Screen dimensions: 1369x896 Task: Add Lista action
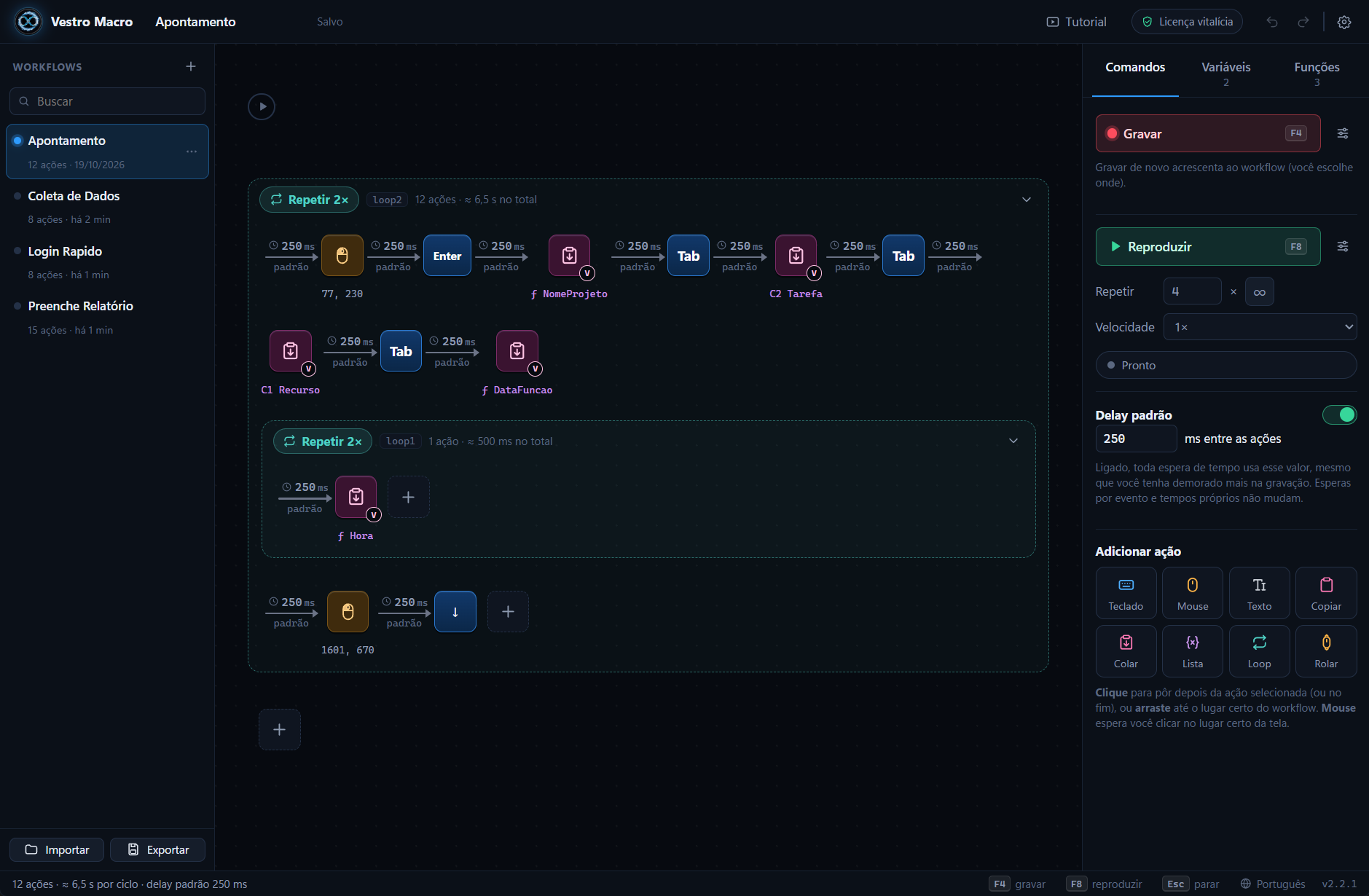click(x=1193, y=651)
